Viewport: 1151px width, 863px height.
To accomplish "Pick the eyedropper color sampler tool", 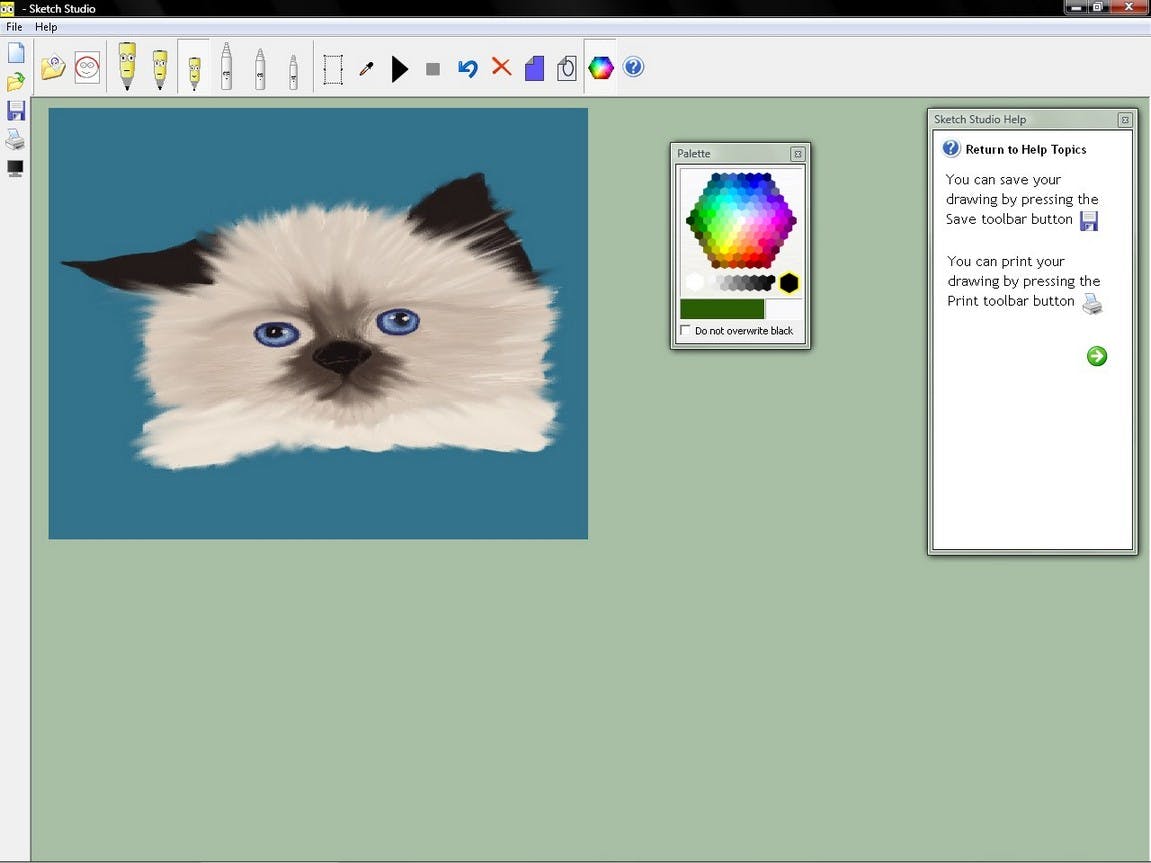I will 366,69.
